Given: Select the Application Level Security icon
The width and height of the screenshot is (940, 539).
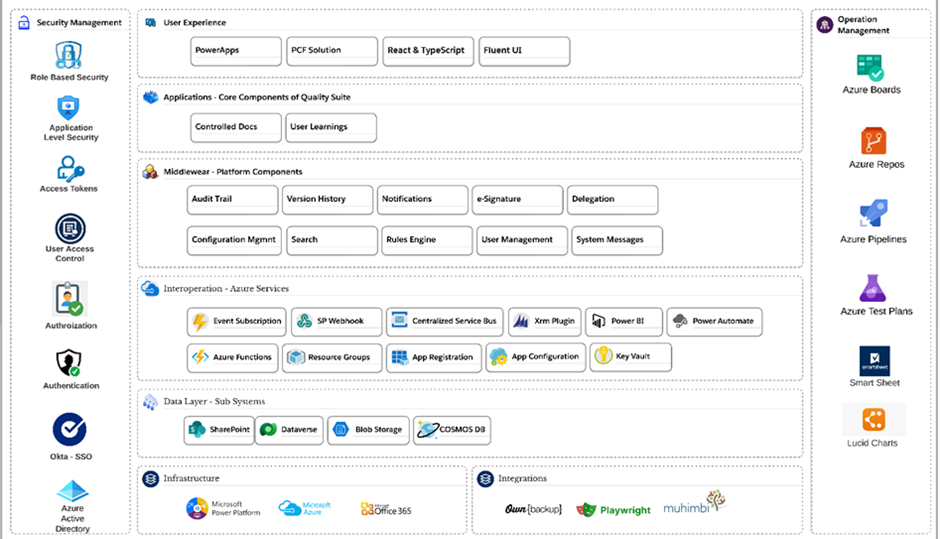Looking at the screenshot, I should click(x=68, y=108).
